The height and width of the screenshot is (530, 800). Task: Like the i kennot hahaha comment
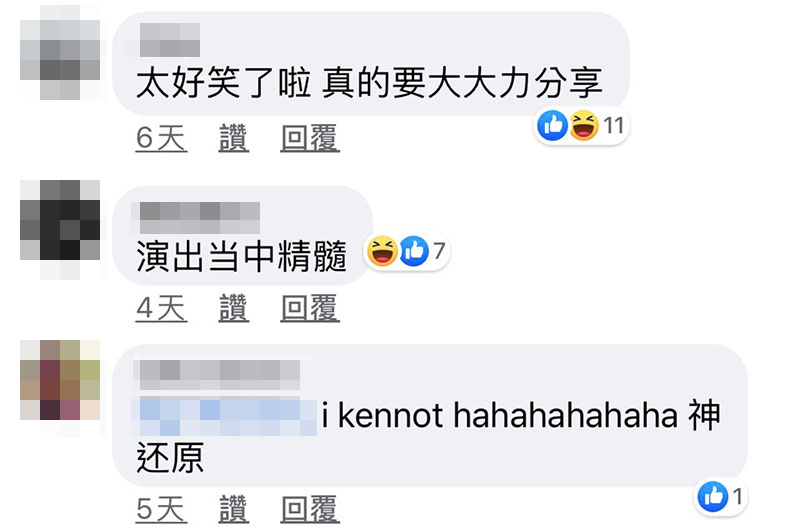click(x=234, y=509)
